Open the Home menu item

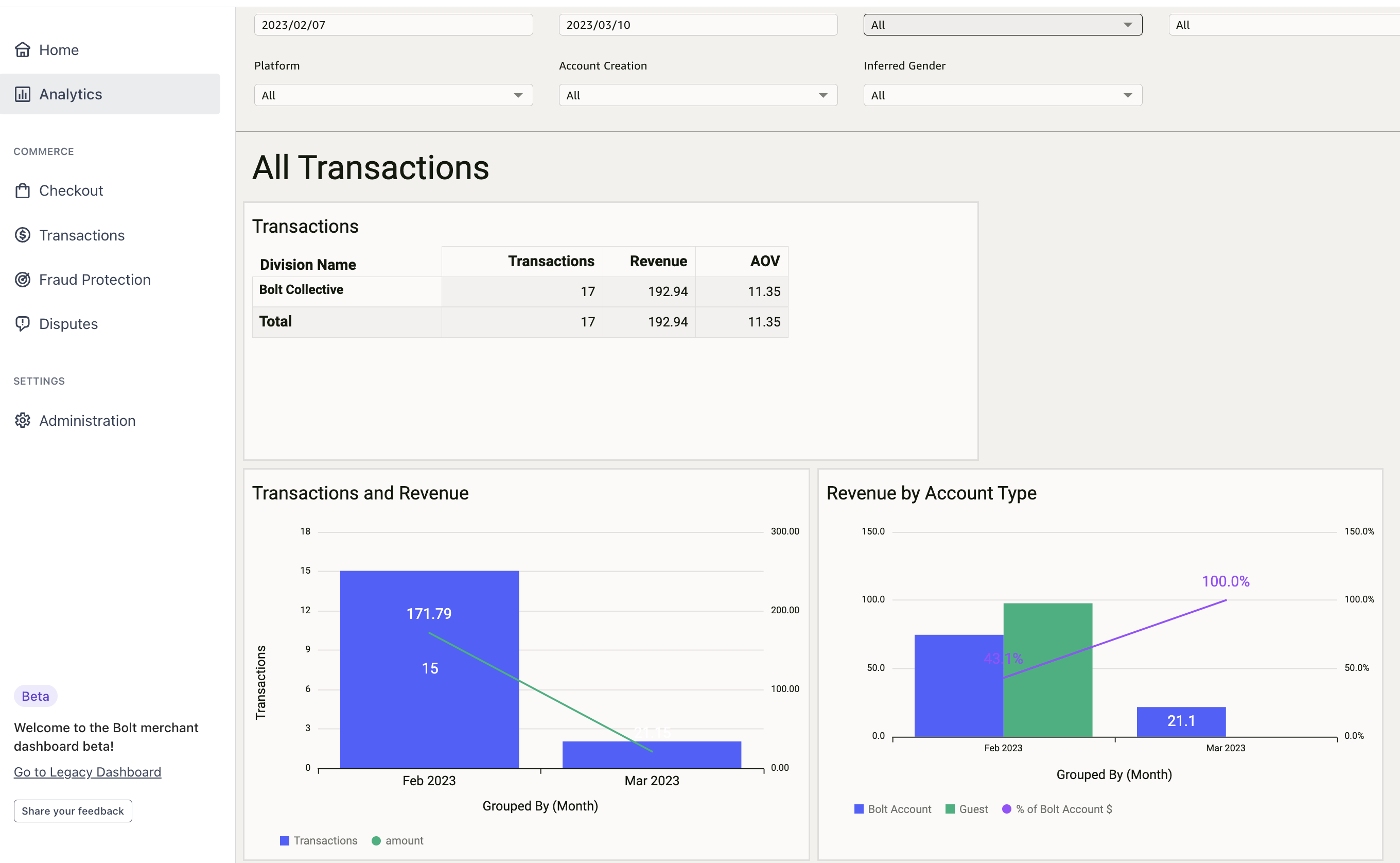click(110, 49)
